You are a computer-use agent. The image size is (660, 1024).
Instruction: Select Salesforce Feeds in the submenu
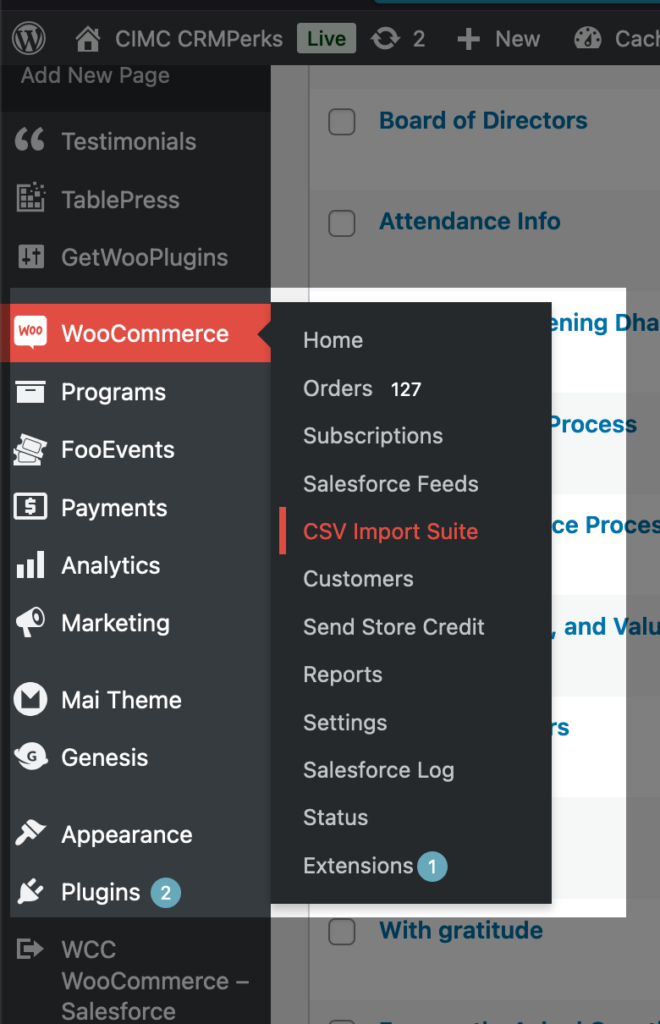pyautogui.click(x=390, y=484)
